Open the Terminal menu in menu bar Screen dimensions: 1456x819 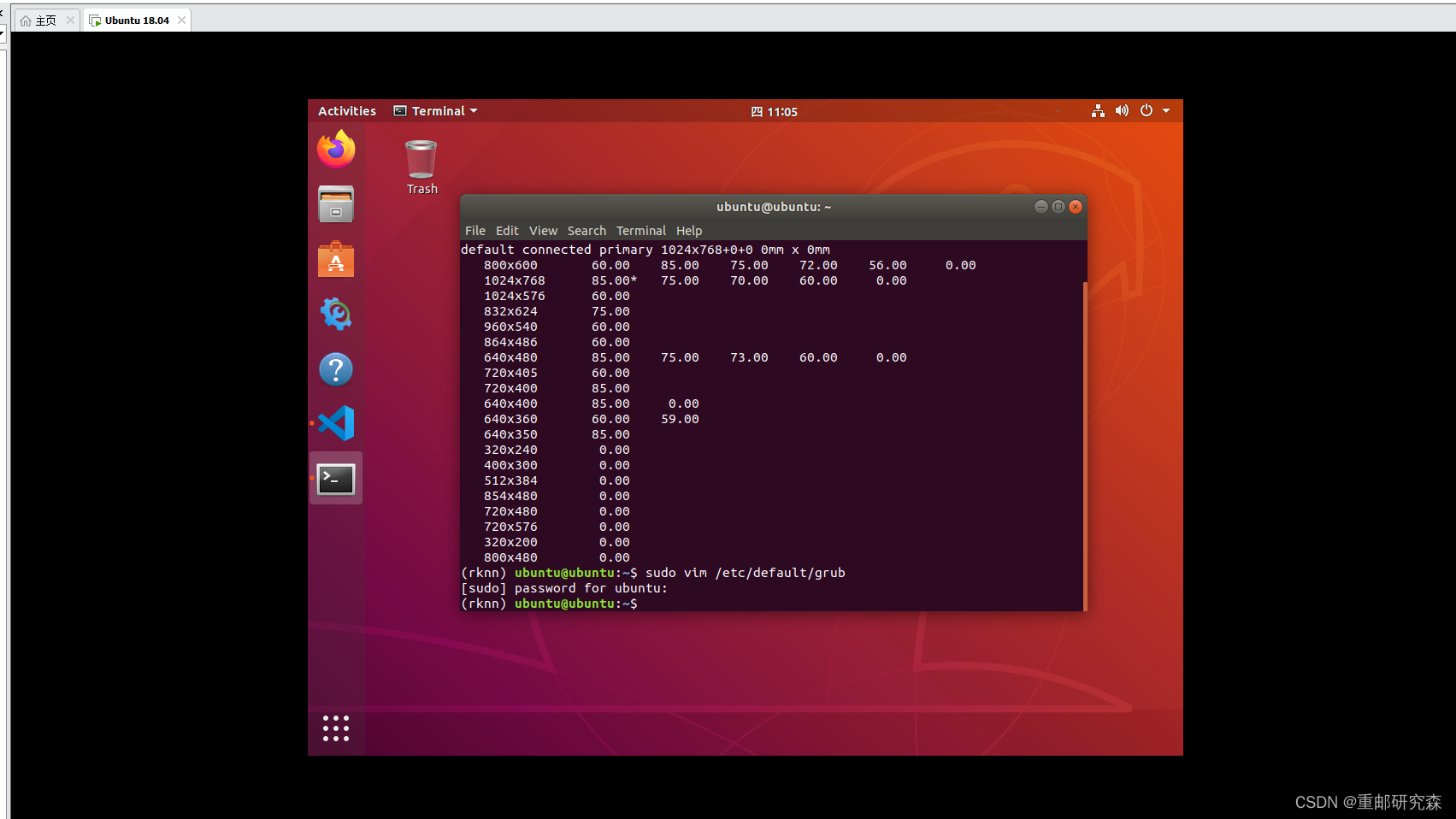pos(641,231)
